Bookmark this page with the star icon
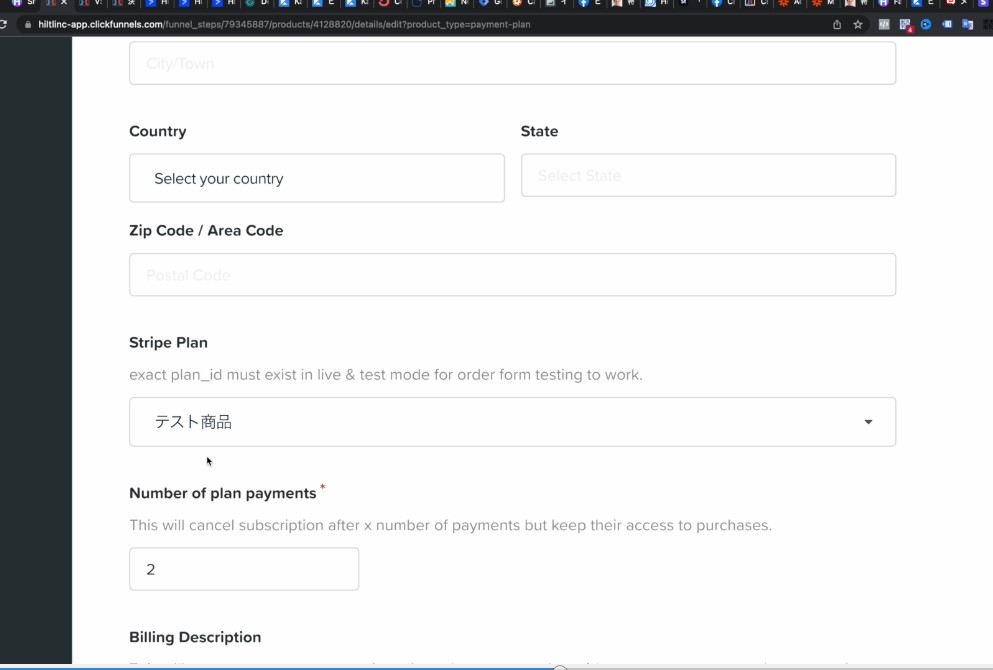993x670 pixels. click(x=857, y=25)
